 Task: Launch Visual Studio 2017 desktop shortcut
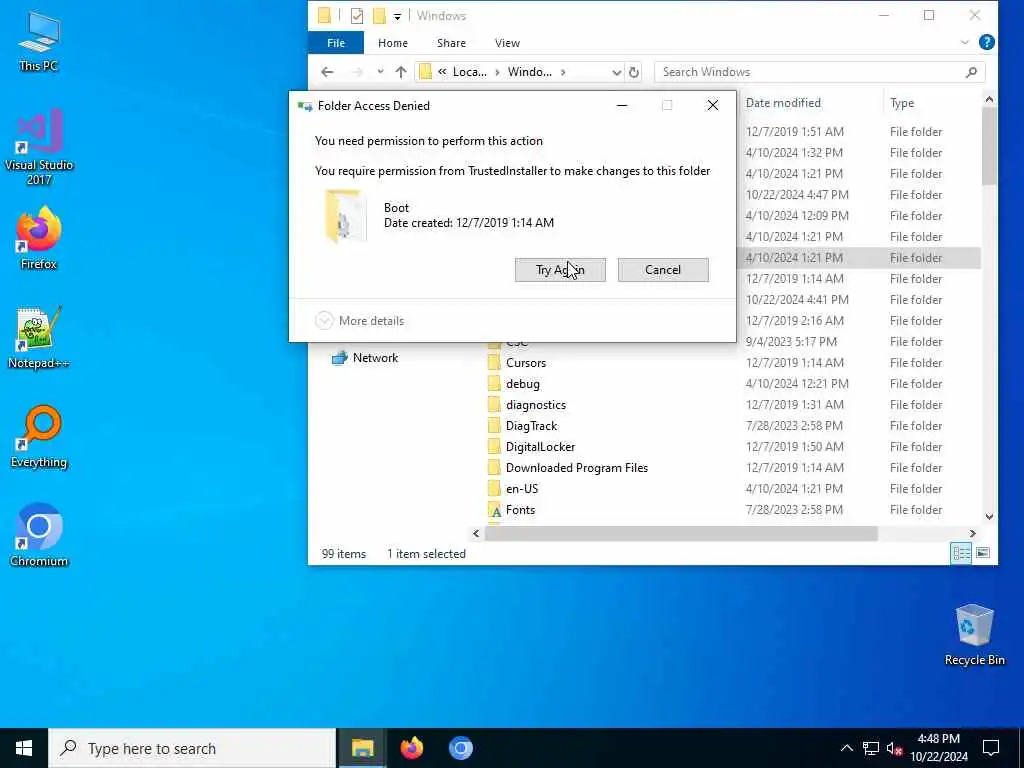tap(39, 148)
